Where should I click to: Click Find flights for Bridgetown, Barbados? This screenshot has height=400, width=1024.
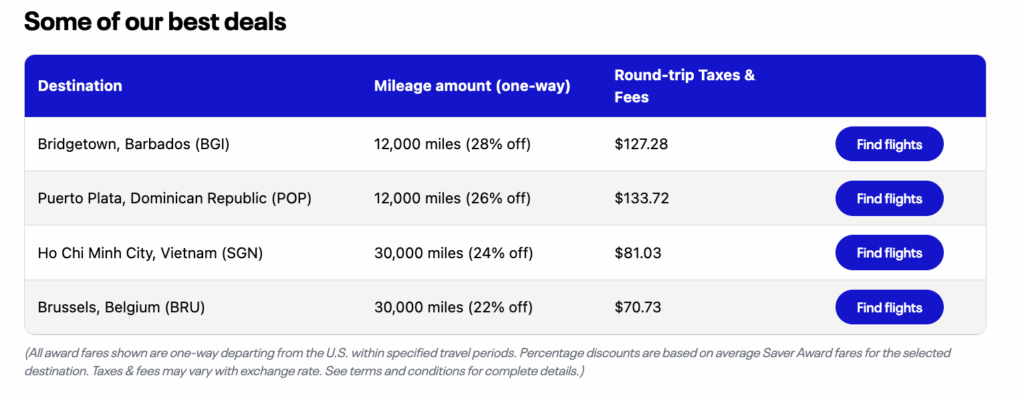(x=889, y=145)
